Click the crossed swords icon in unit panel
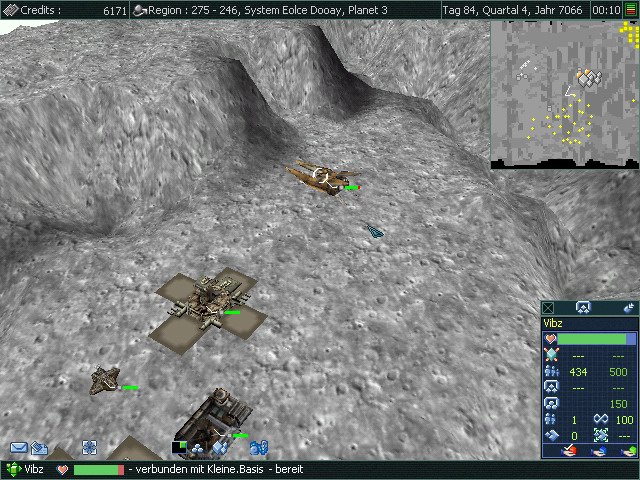This screenshot has height=480, width=640. [x=550, y=355]
